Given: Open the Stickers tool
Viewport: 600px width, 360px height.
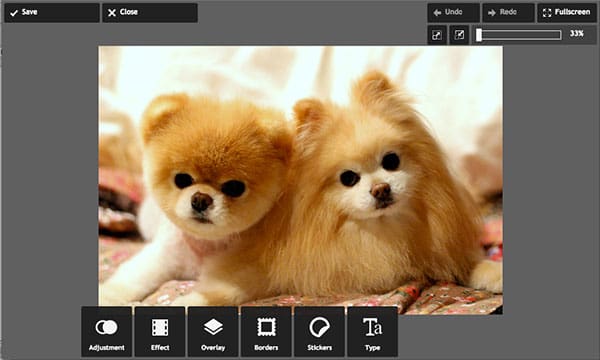Looking at the screenshot, I should pyautogui.click(x=319, y=332).
